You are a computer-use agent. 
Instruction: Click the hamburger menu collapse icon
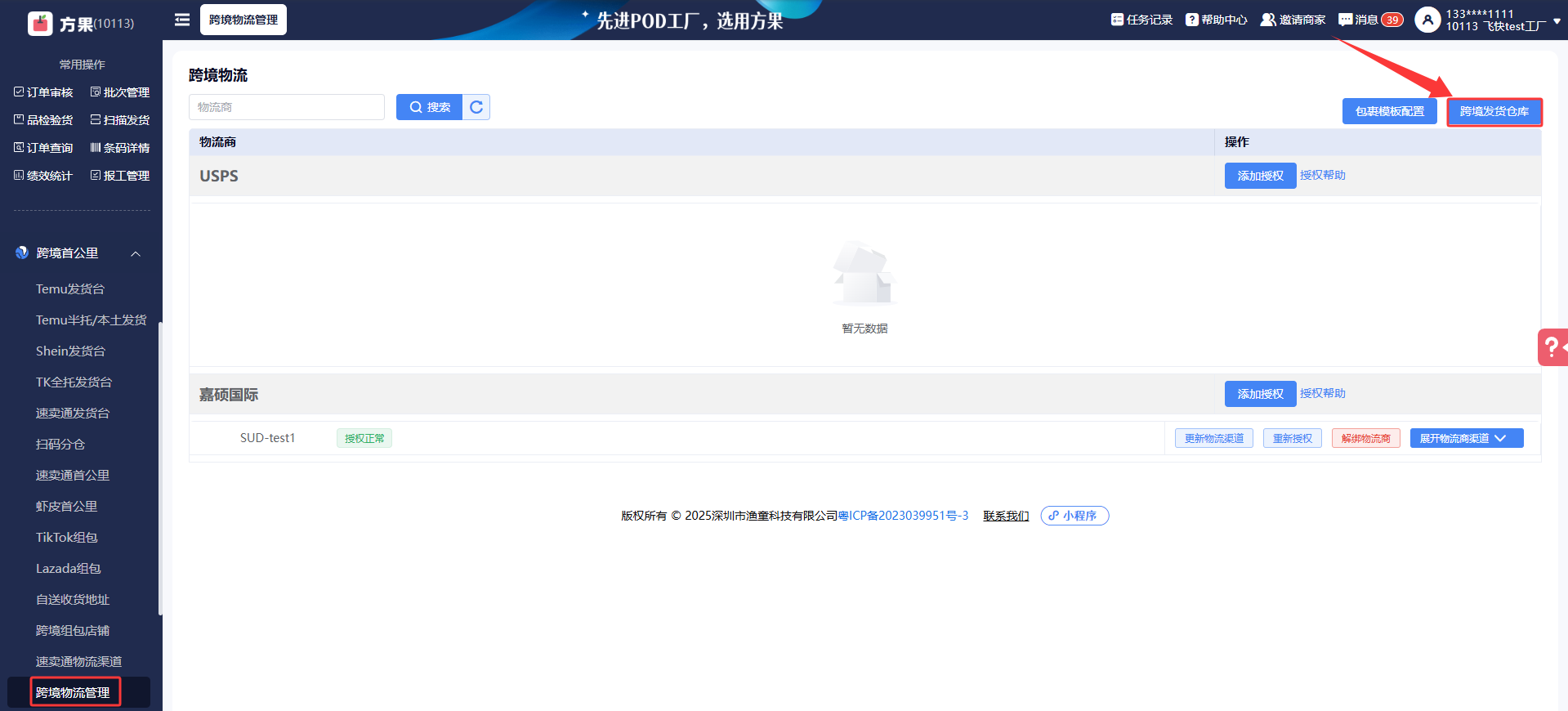click(x=182, y=20)
